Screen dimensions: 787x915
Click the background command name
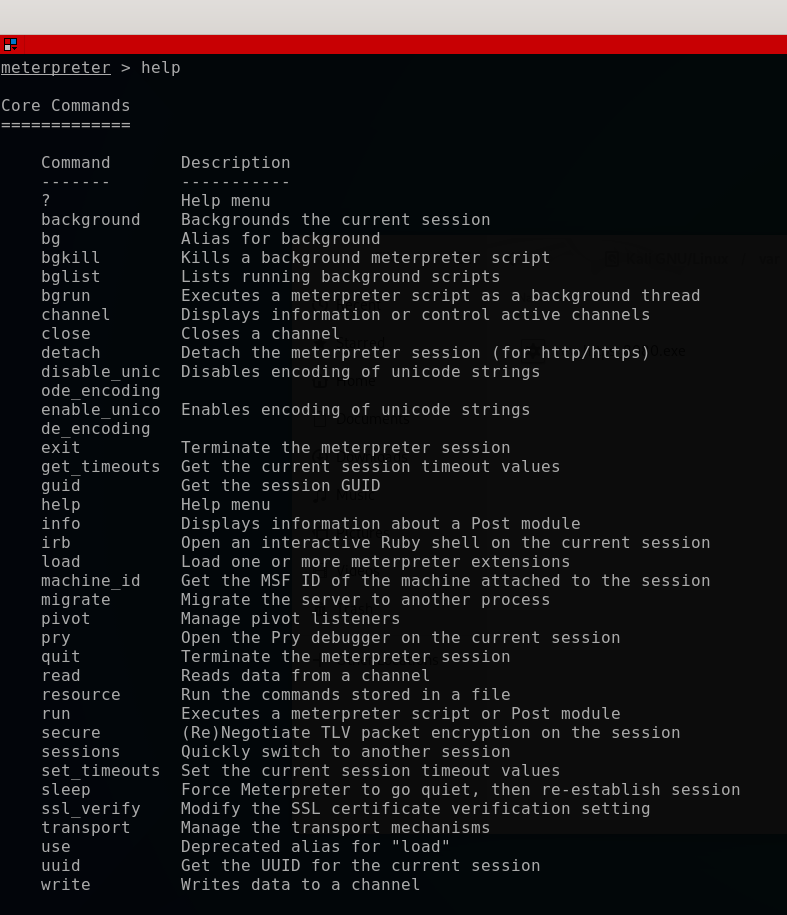pyautogui.click(x=90, y=219)
